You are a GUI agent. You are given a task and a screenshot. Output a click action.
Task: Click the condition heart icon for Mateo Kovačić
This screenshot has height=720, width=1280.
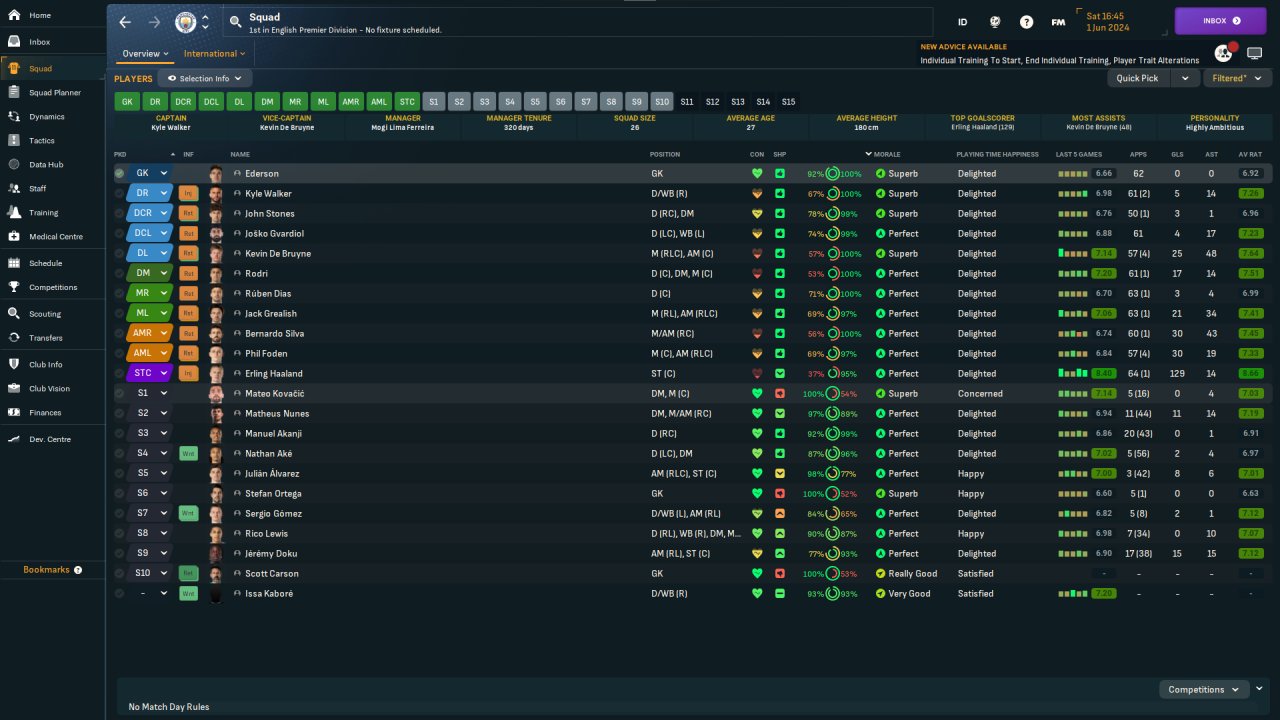[757, 393]
